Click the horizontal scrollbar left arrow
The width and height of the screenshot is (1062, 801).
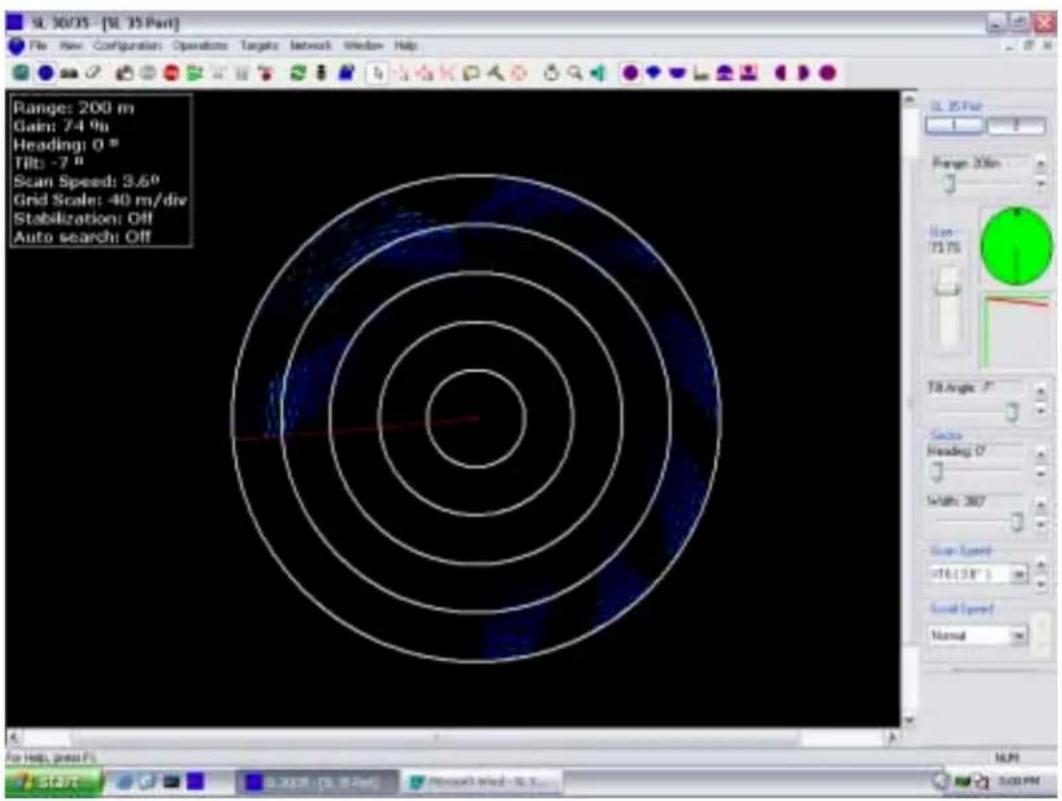click(x=14, y=737)
